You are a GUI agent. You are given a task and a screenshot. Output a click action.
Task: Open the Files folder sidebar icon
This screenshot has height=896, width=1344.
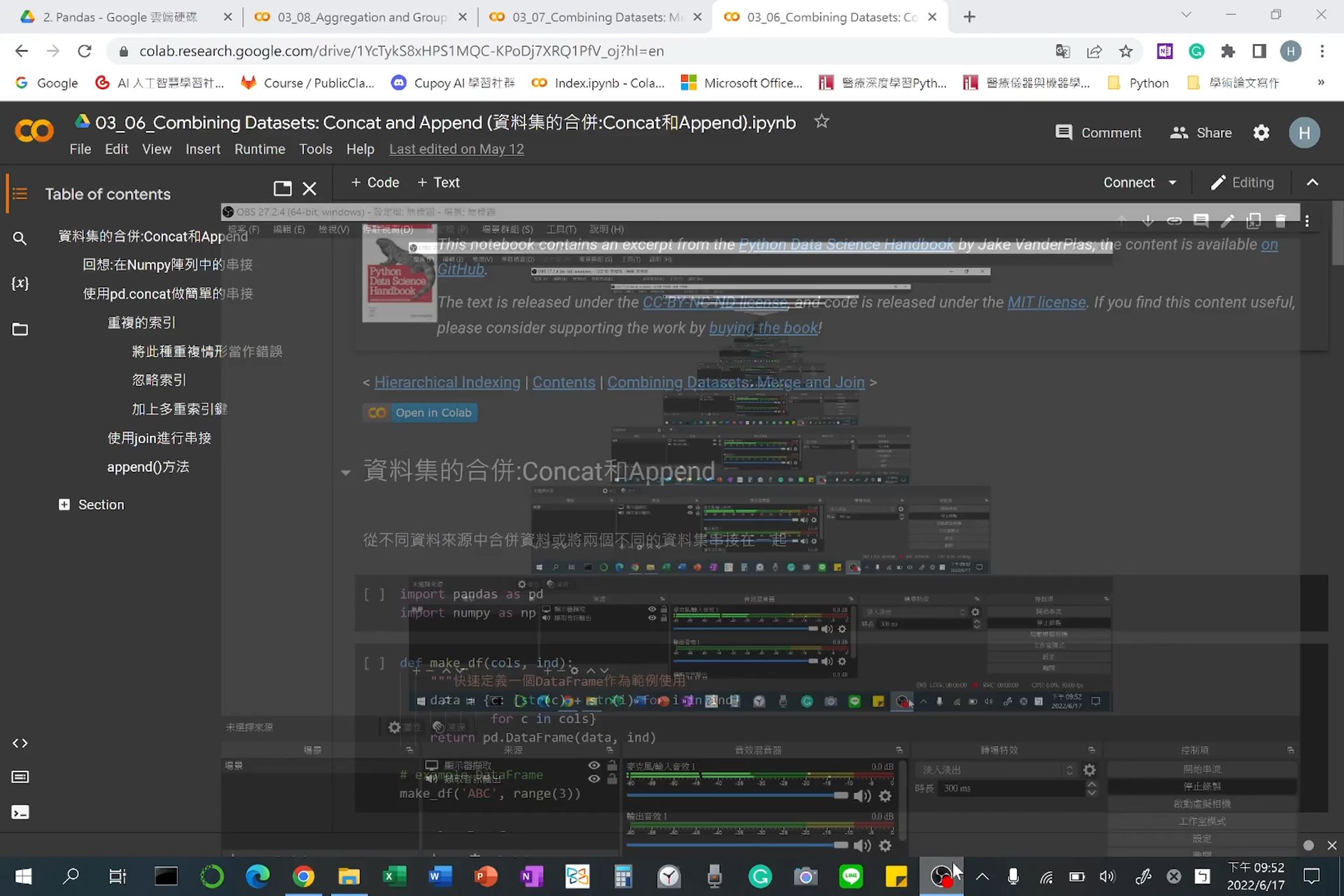[x=20, y=329]
